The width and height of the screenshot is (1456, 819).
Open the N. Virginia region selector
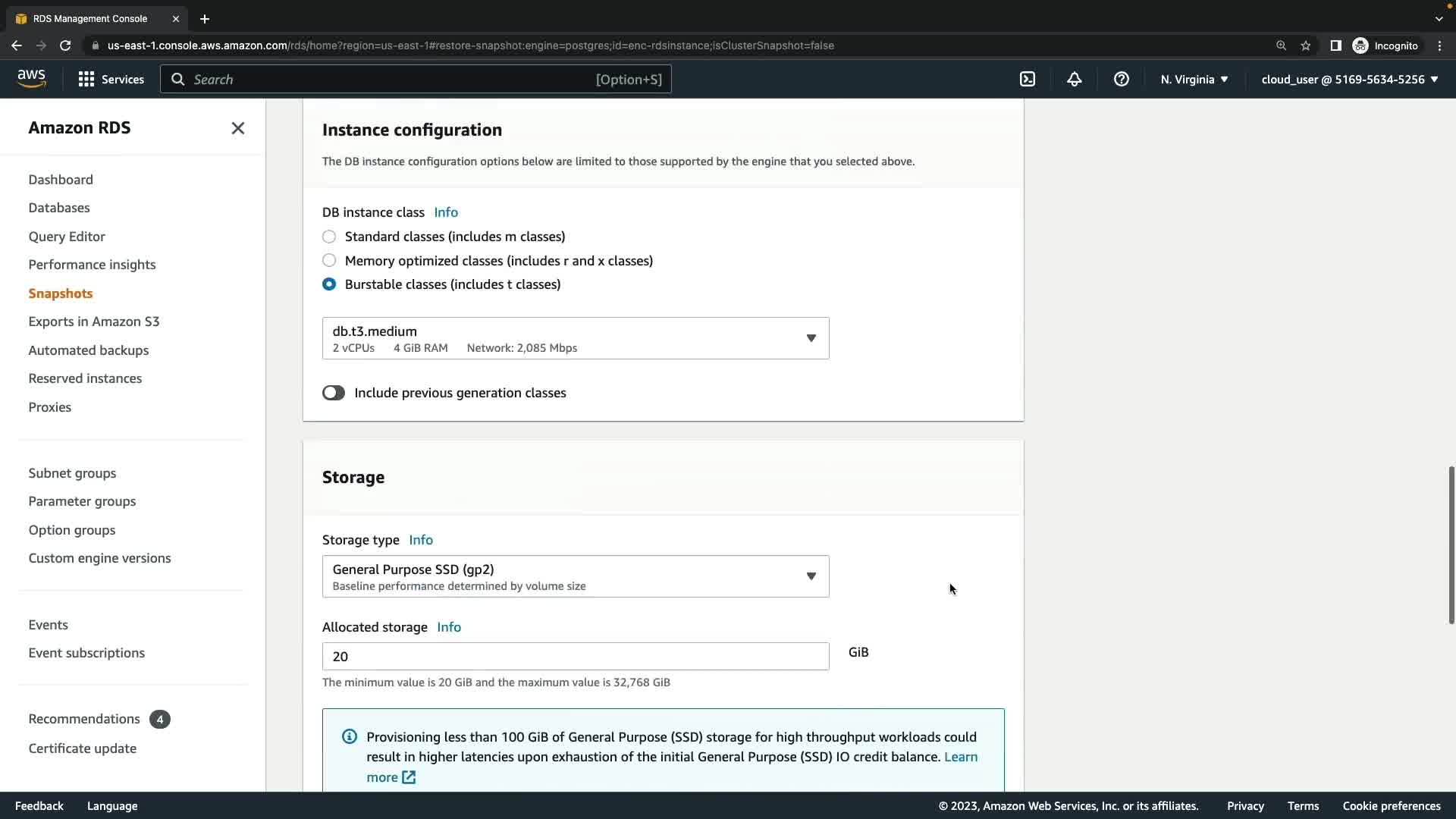click(1194, 80)
